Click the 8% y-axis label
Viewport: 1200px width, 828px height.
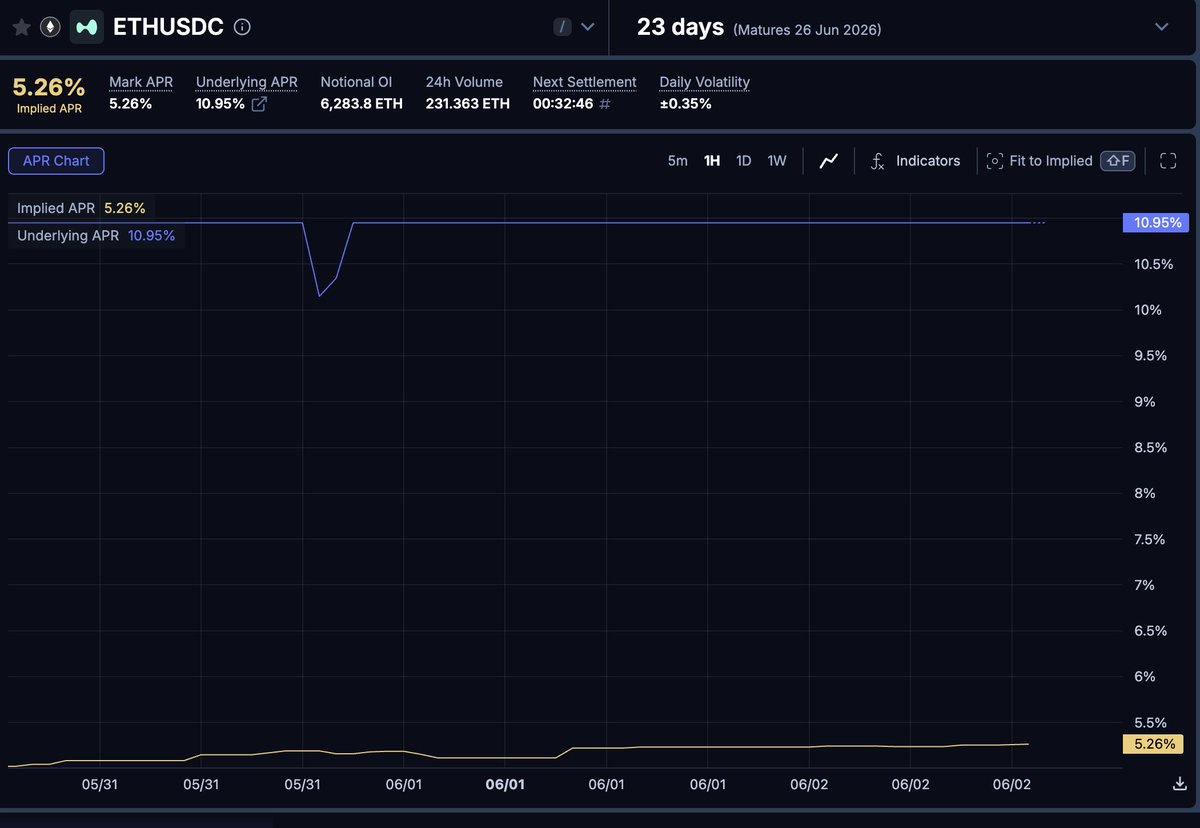(1146, 493)
